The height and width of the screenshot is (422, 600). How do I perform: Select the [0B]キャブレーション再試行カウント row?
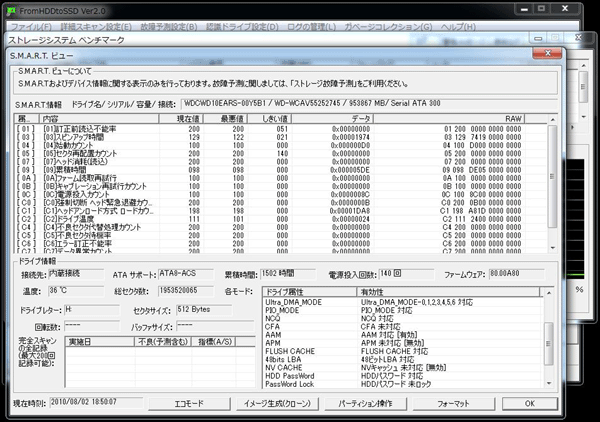281,186
